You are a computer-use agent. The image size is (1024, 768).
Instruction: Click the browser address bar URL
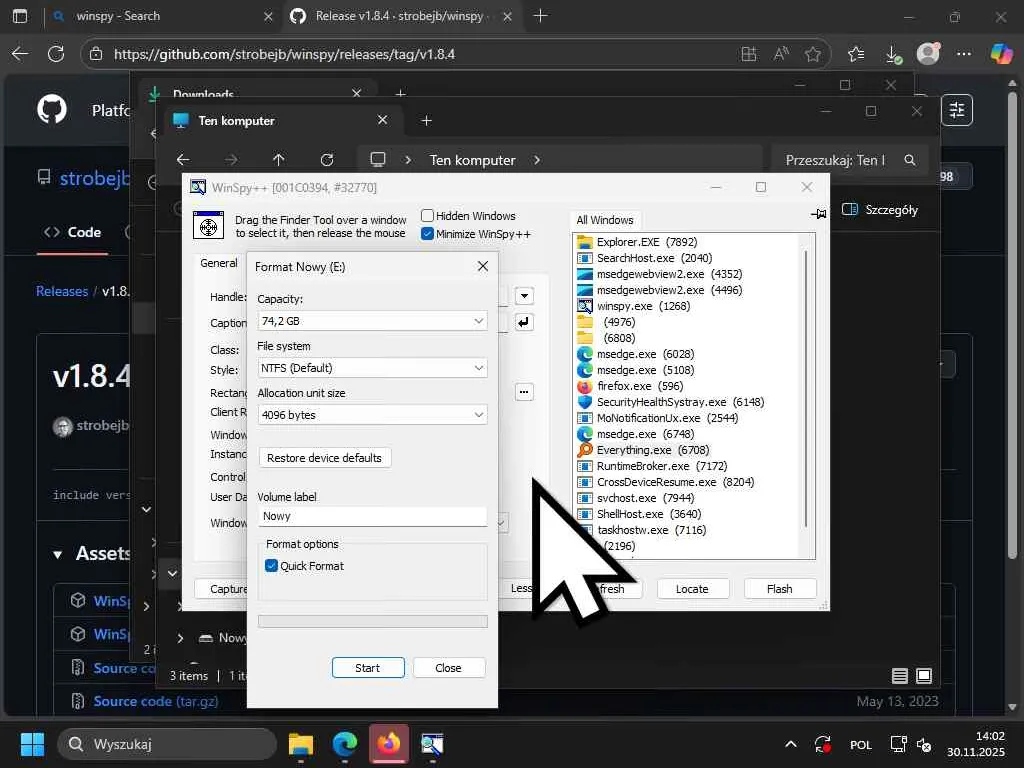(x=284, y=54)
